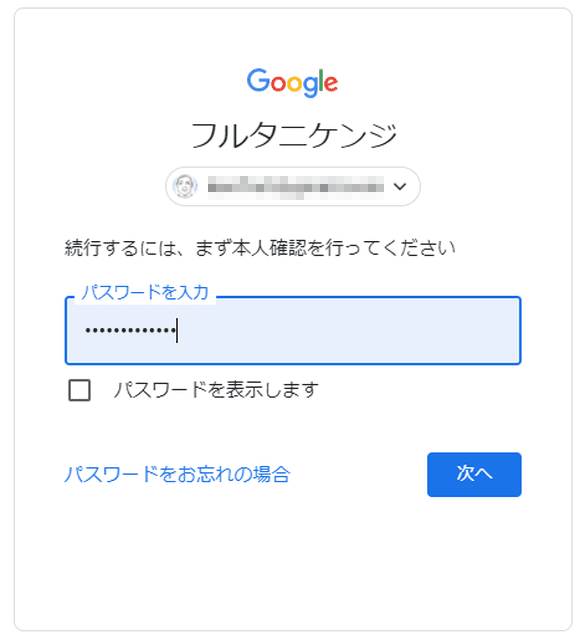Click the text cursor after the dots
This screenshot has height=640, width=580.
pos(177,330)
